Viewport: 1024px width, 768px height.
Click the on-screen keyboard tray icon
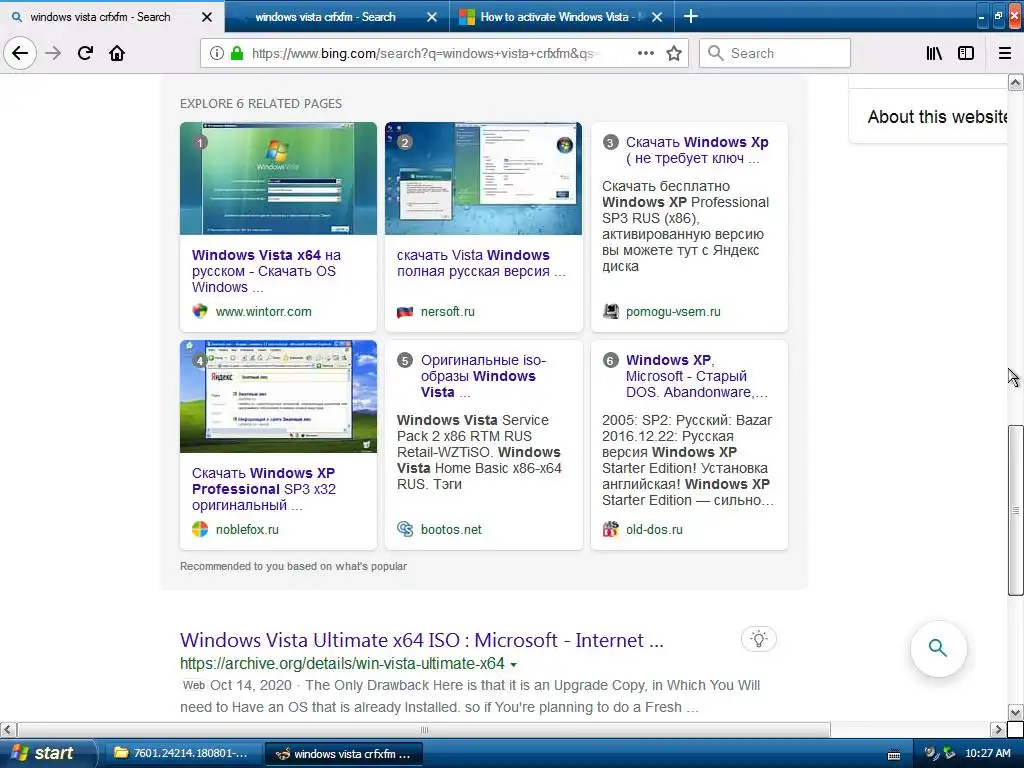[894, 754]
